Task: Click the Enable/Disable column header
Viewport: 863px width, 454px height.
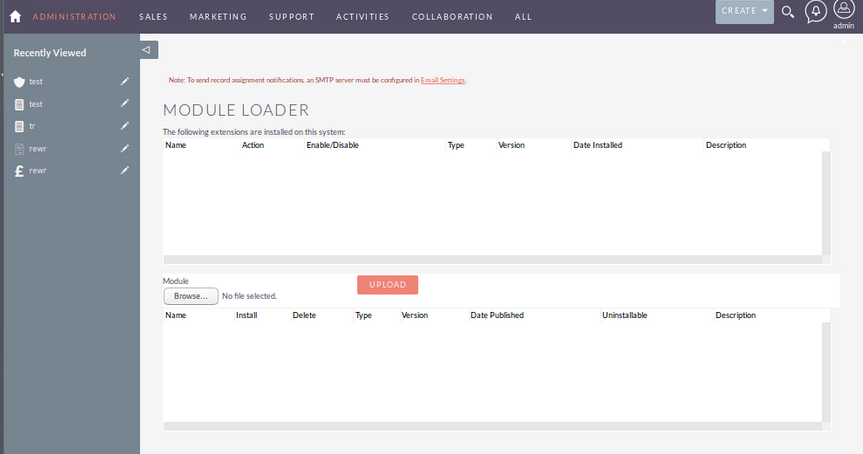Action: click(332, 145)
